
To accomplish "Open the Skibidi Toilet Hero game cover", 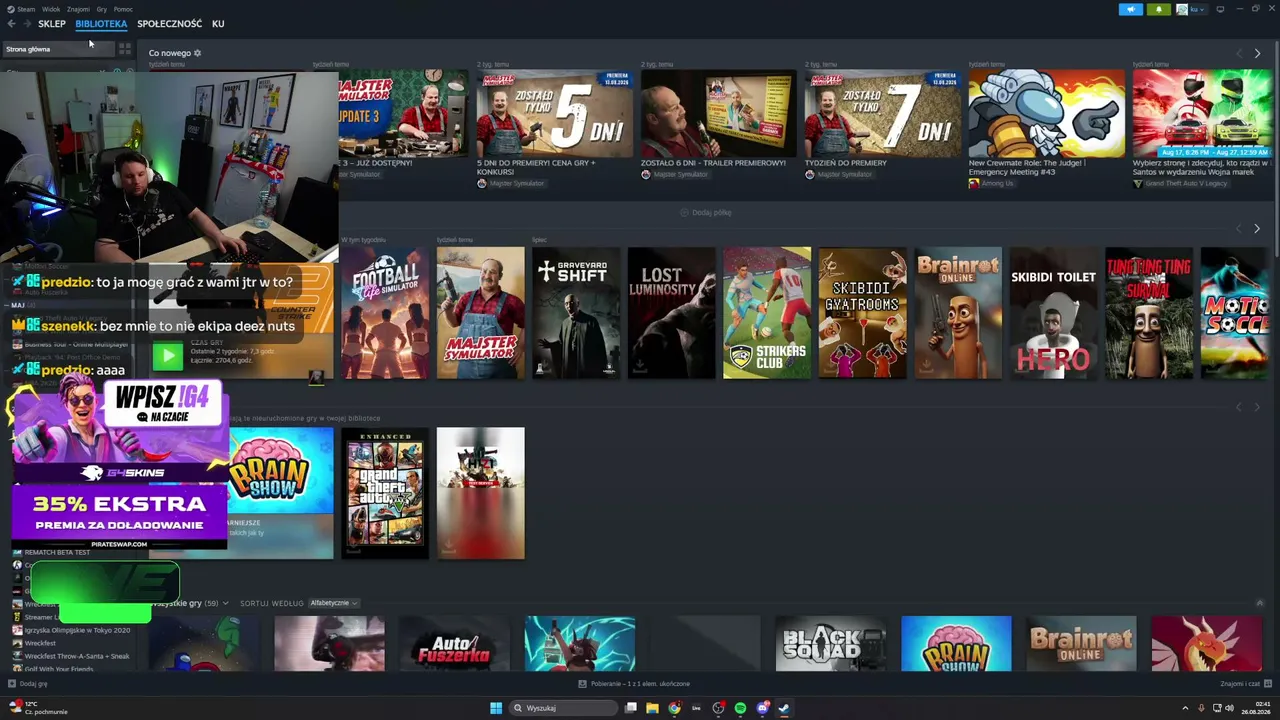I will (1054, 313).
